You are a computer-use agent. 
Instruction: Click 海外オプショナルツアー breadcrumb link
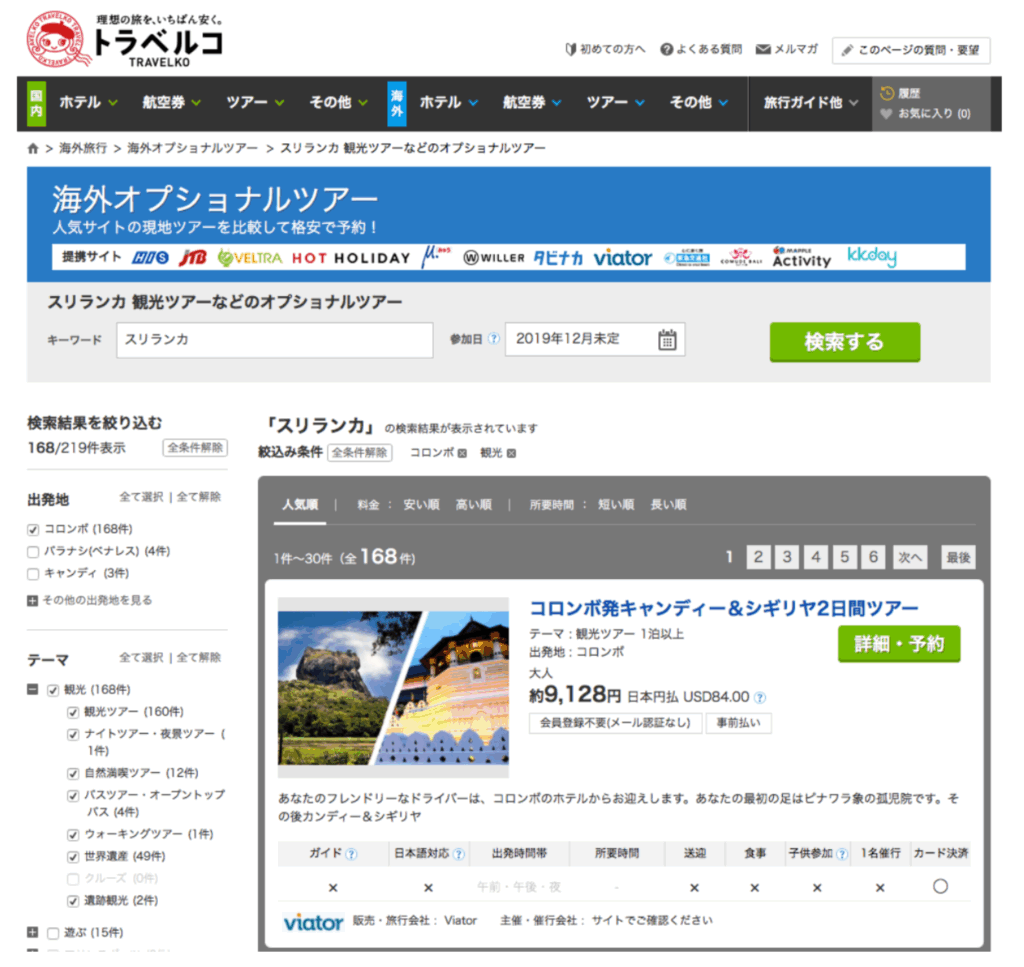(x=193, y=148)
